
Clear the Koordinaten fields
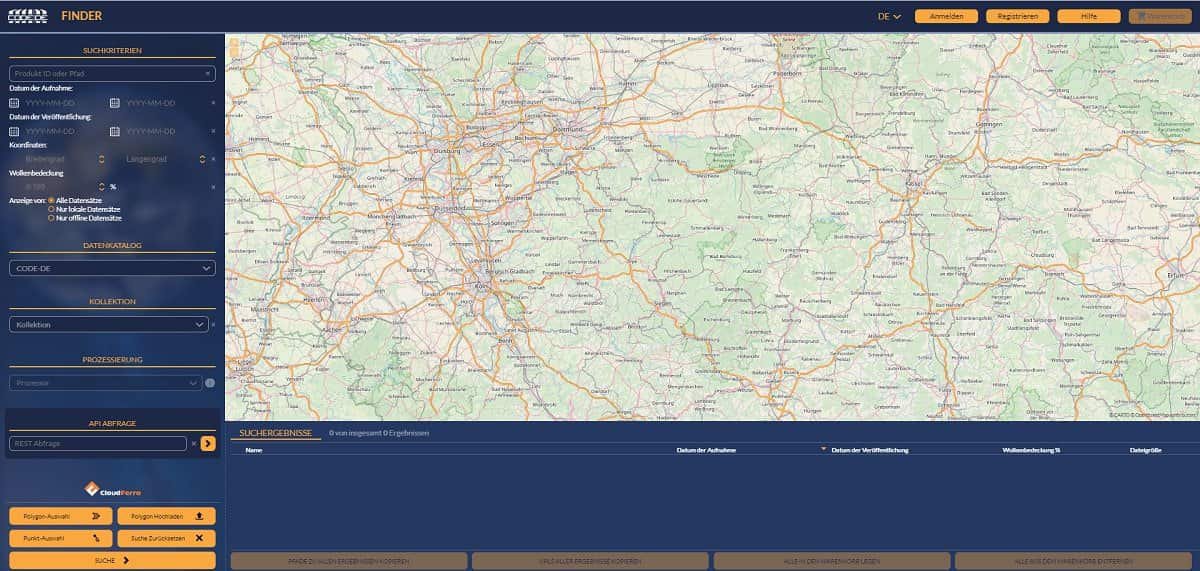point(212,159)
